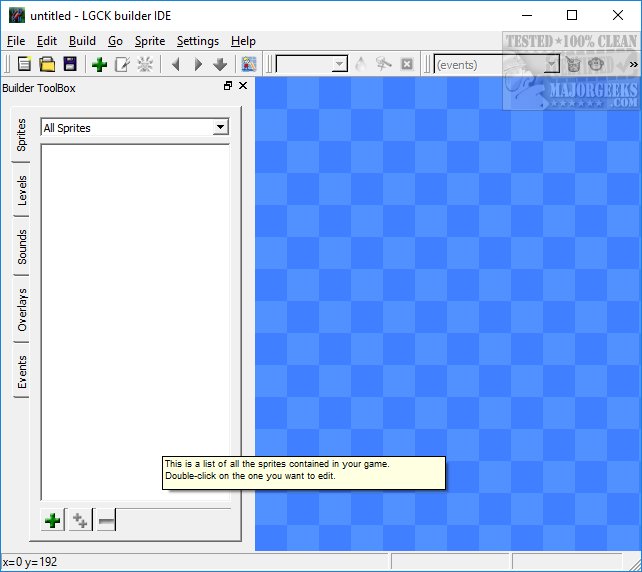Open the Sprite menu

(150, 41)
